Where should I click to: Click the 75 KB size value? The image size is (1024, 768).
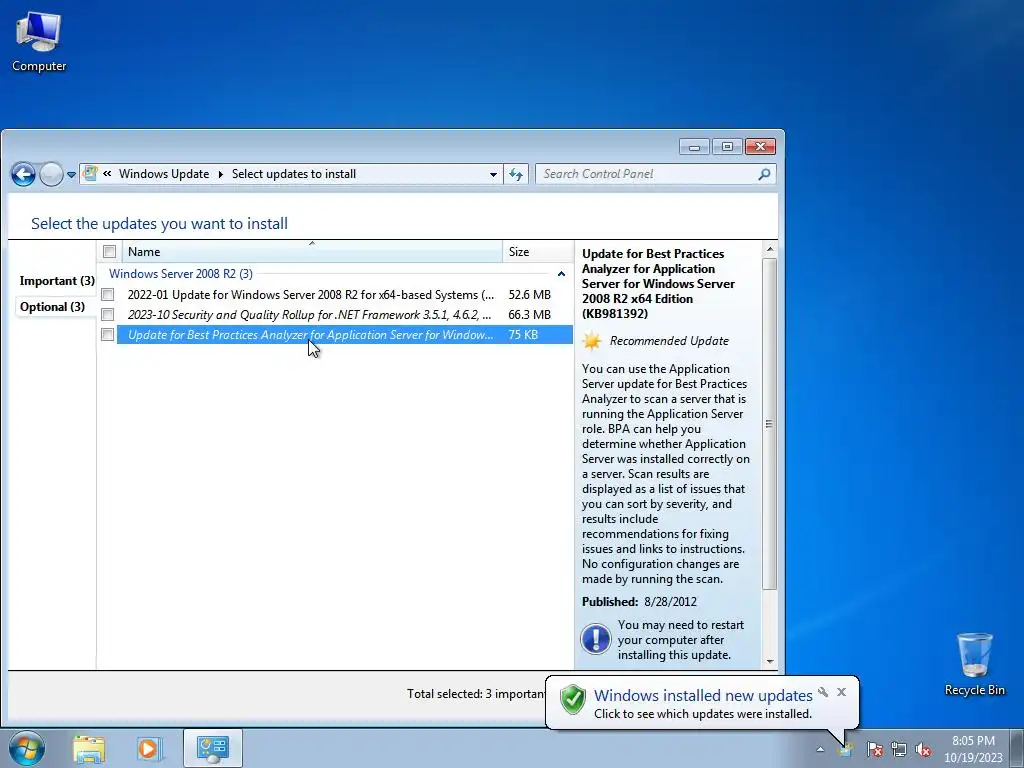[523, 334]
